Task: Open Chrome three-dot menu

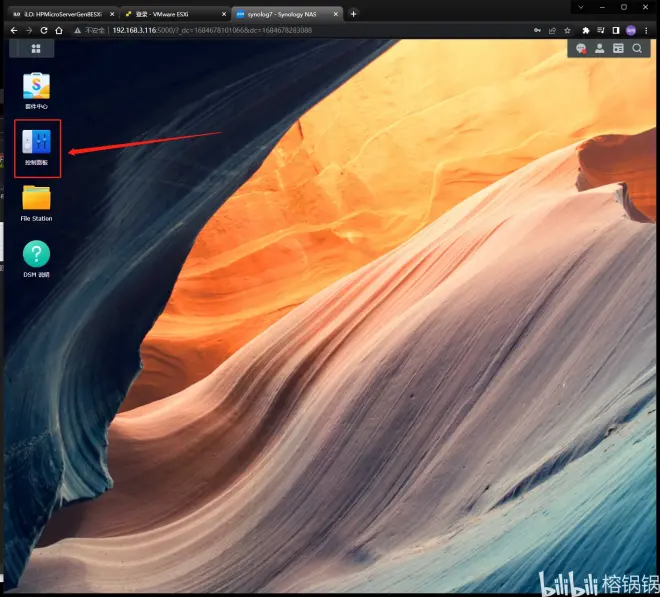Action: (646, 30)
